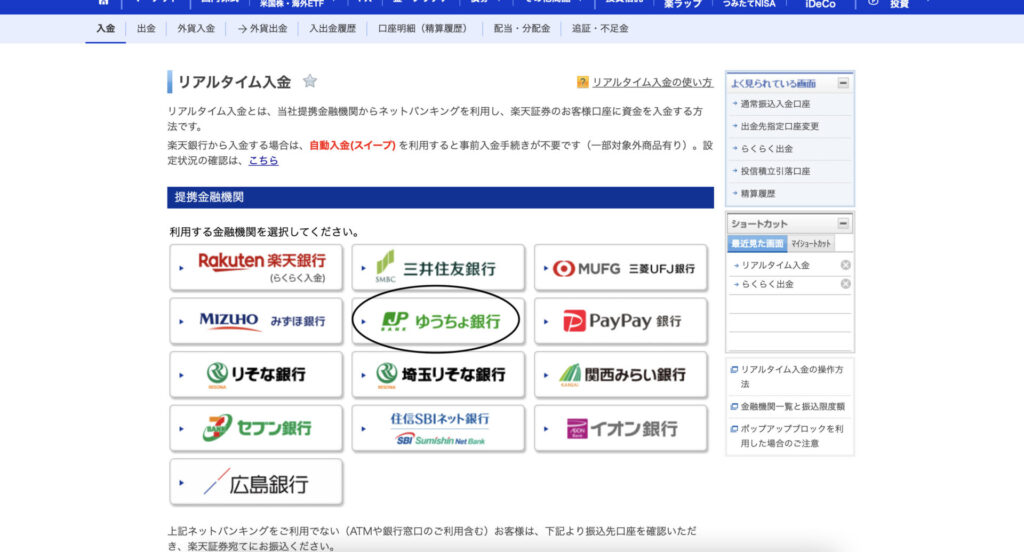The height and width of the screenshot is (552, 1024).
Task: Open the ポップアップブロック notice link
Action: [x=791, y=436]
